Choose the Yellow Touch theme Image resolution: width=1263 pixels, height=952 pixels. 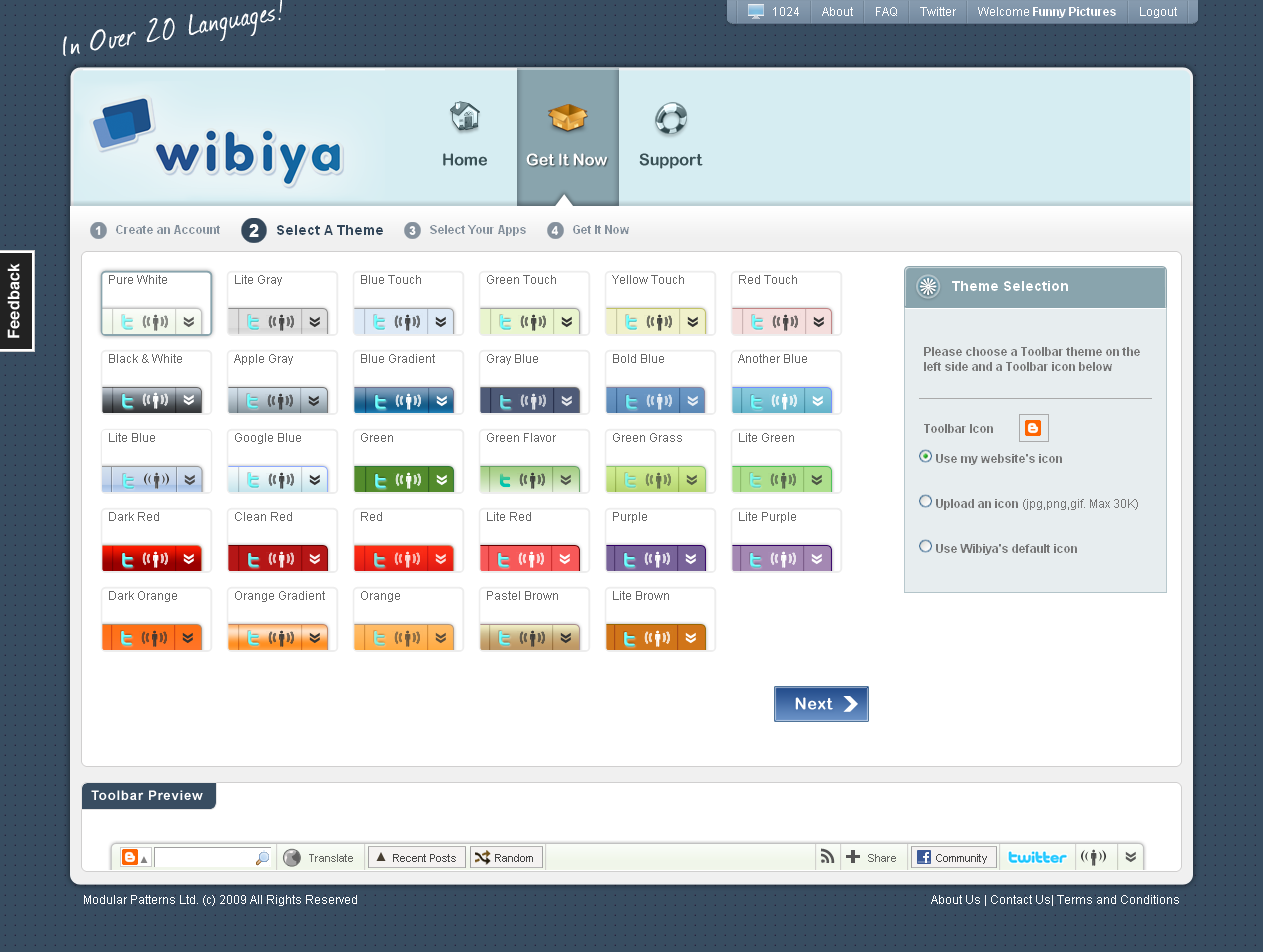click(x=660, y=303)
